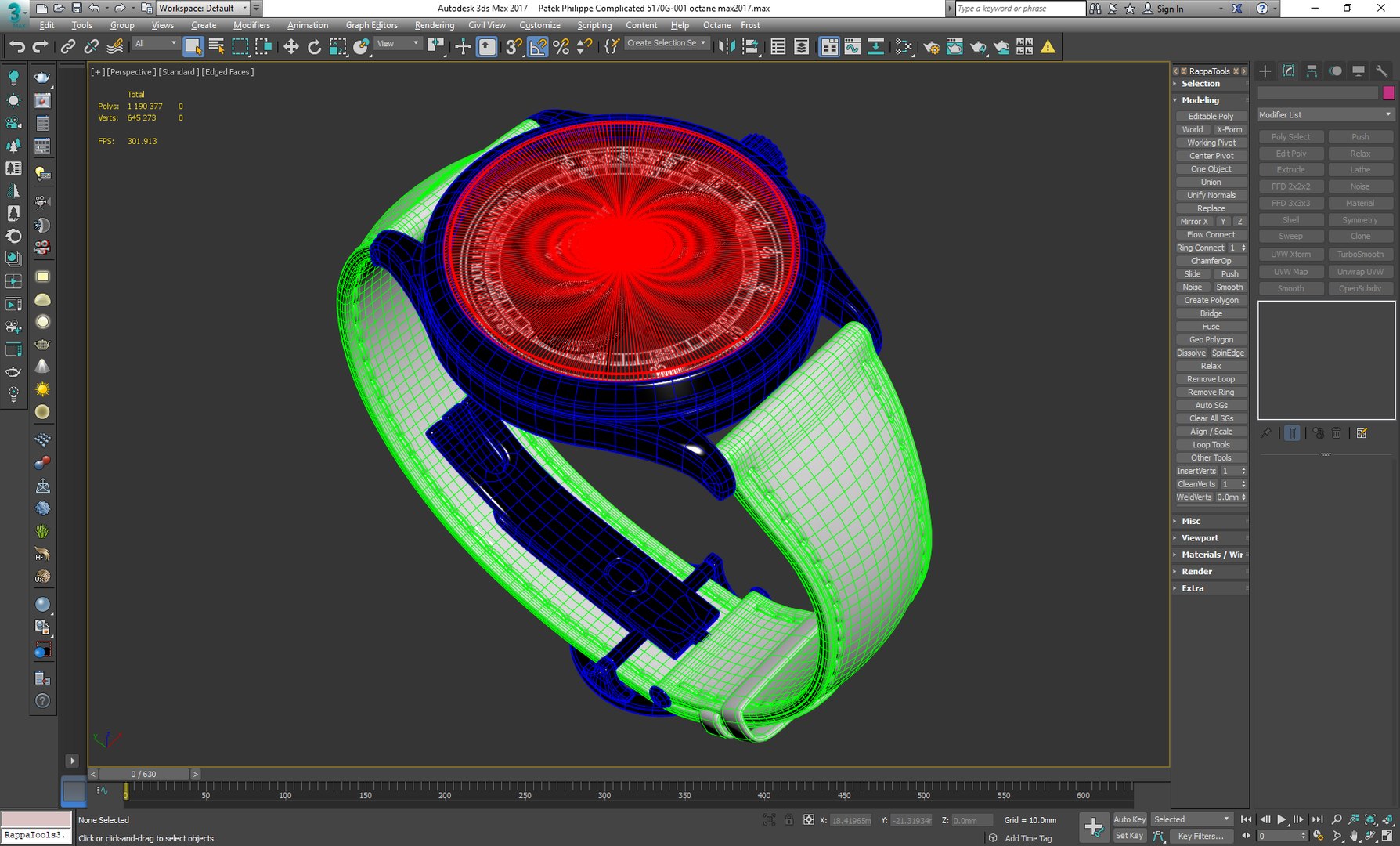This screenshot has width=1400, height=846.
Task: Activate the Select and Link chain icon
Action: coord(68,47)
